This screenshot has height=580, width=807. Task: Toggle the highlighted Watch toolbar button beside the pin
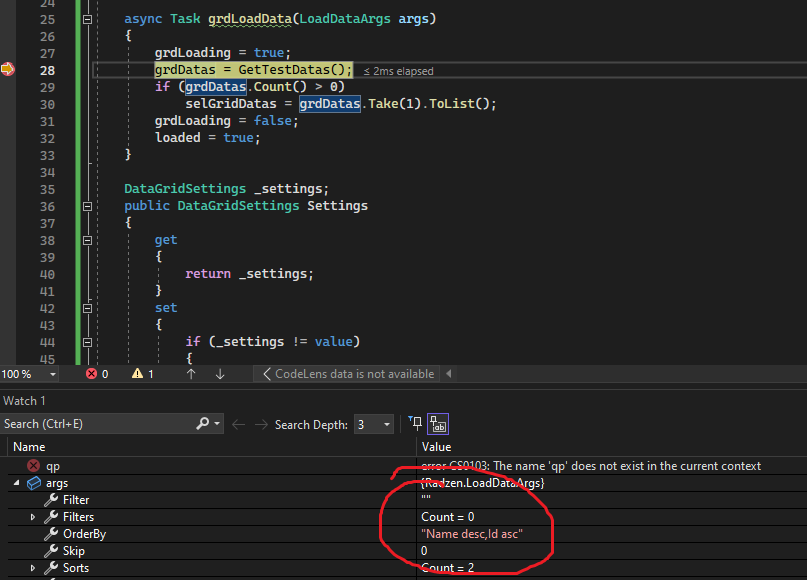click(x=438, y=424)
